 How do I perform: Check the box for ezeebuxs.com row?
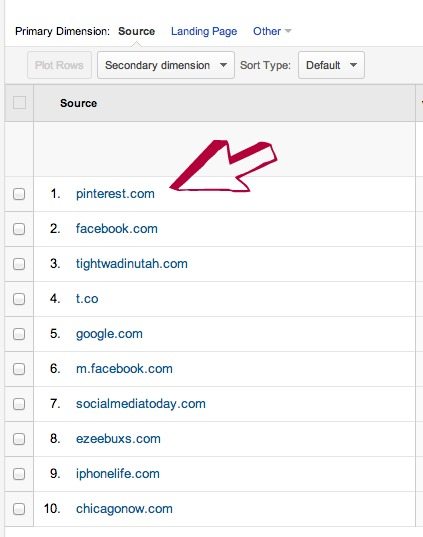[19, 439]
